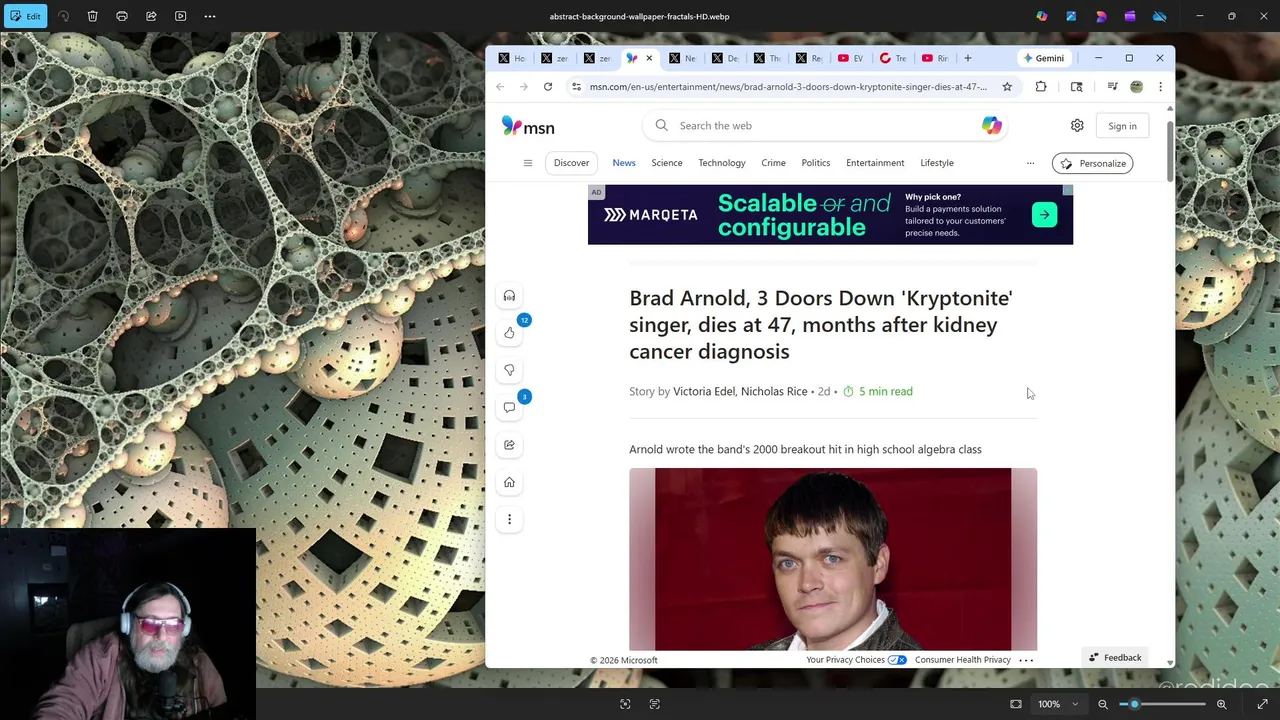The image size is (1280, 720).
Task: Switch to the 'Tre' tab
Action: click(893, 58)
